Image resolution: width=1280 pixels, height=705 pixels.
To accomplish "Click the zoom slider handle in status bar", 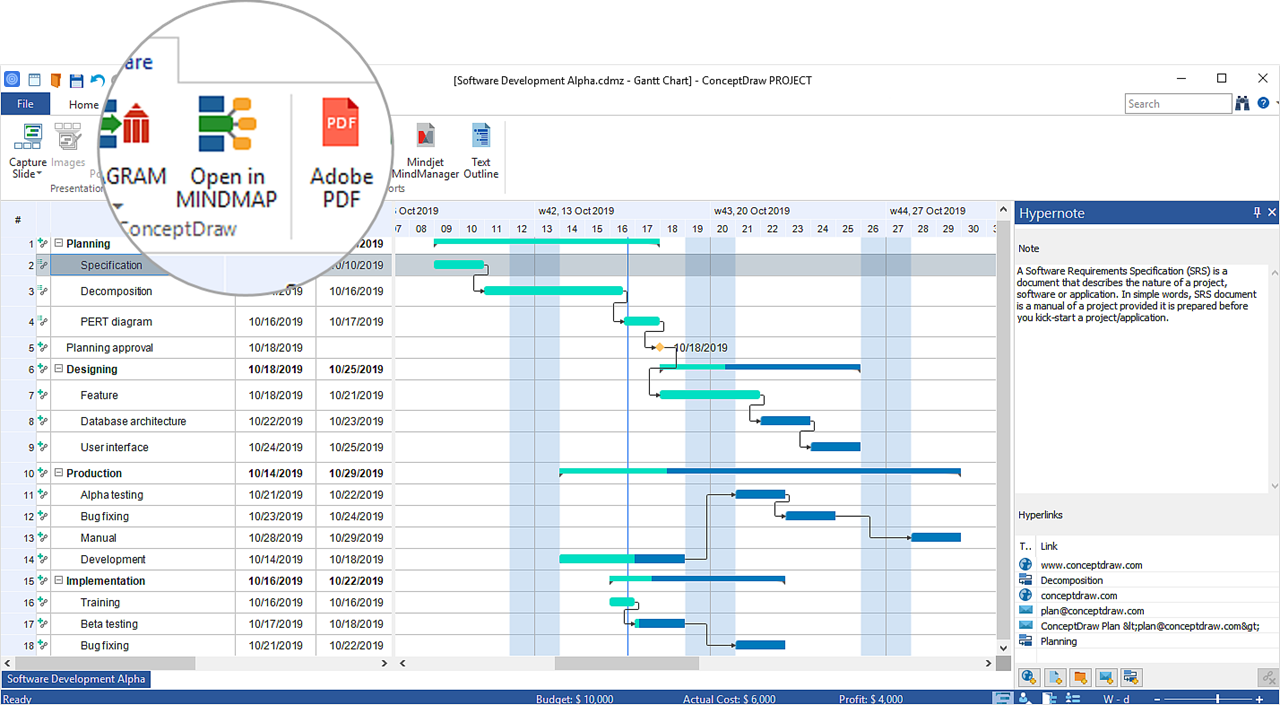I will pyautogui.click(x=1217, y=698).
